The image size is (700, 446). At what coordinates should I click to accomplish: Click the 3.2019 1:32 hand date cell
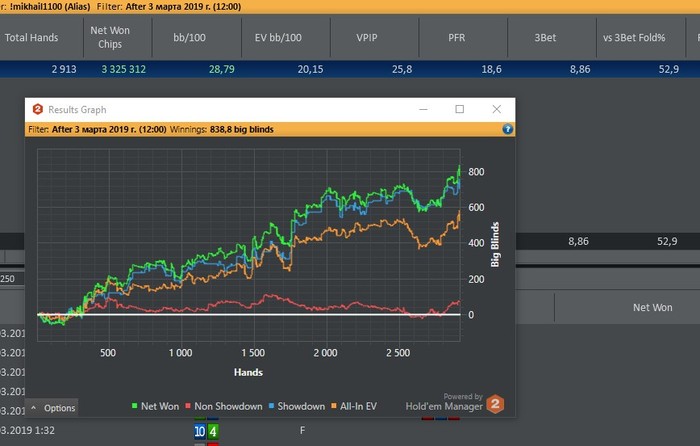pyautogui.click(x=27, y=431)
